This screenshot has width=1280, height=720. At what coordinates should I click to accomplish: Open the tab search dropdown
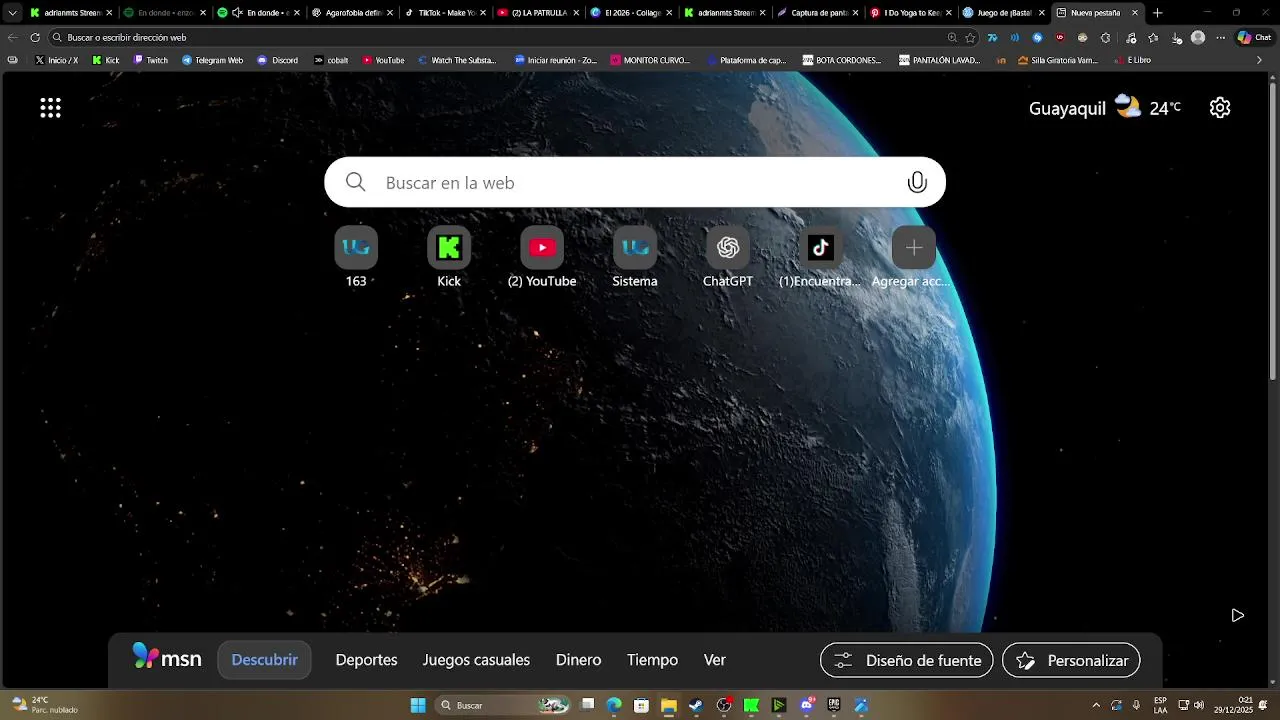12,13
